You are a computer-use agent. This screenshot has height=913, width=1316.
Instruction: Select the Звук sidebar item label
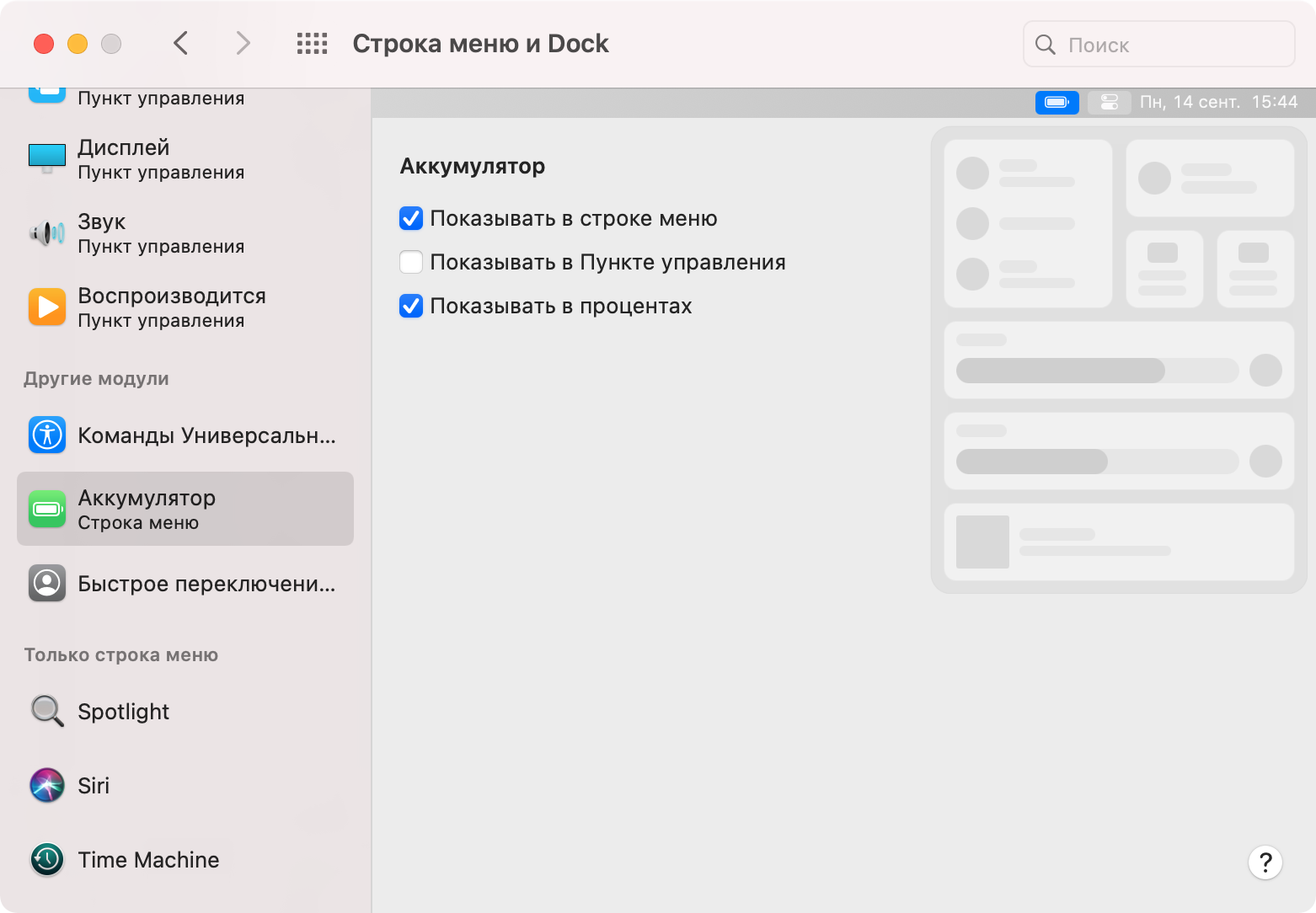click(102, 222)
